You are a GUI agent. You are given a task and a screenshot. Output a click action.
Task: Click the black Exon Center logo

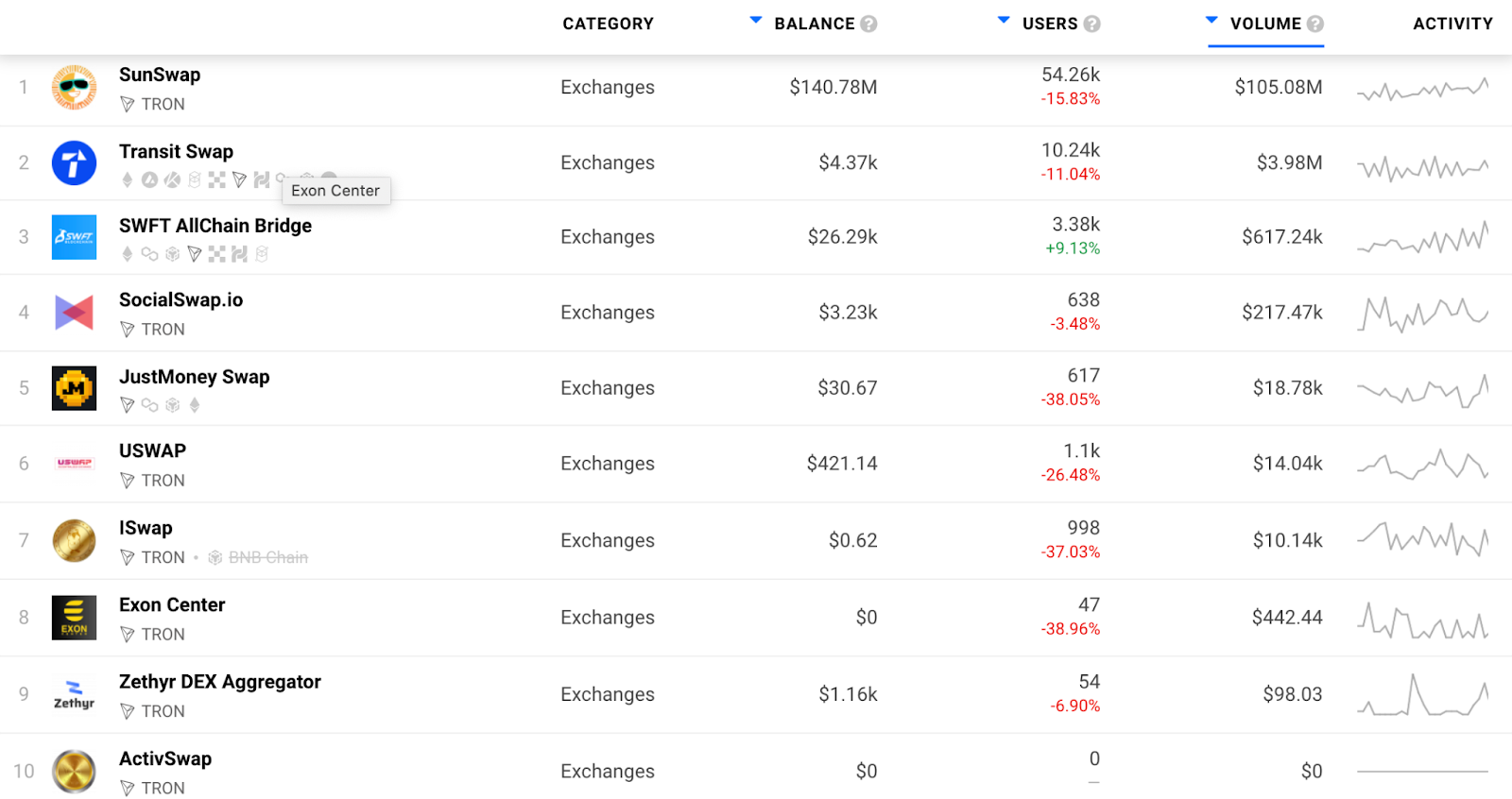click(x=74, y=618)
